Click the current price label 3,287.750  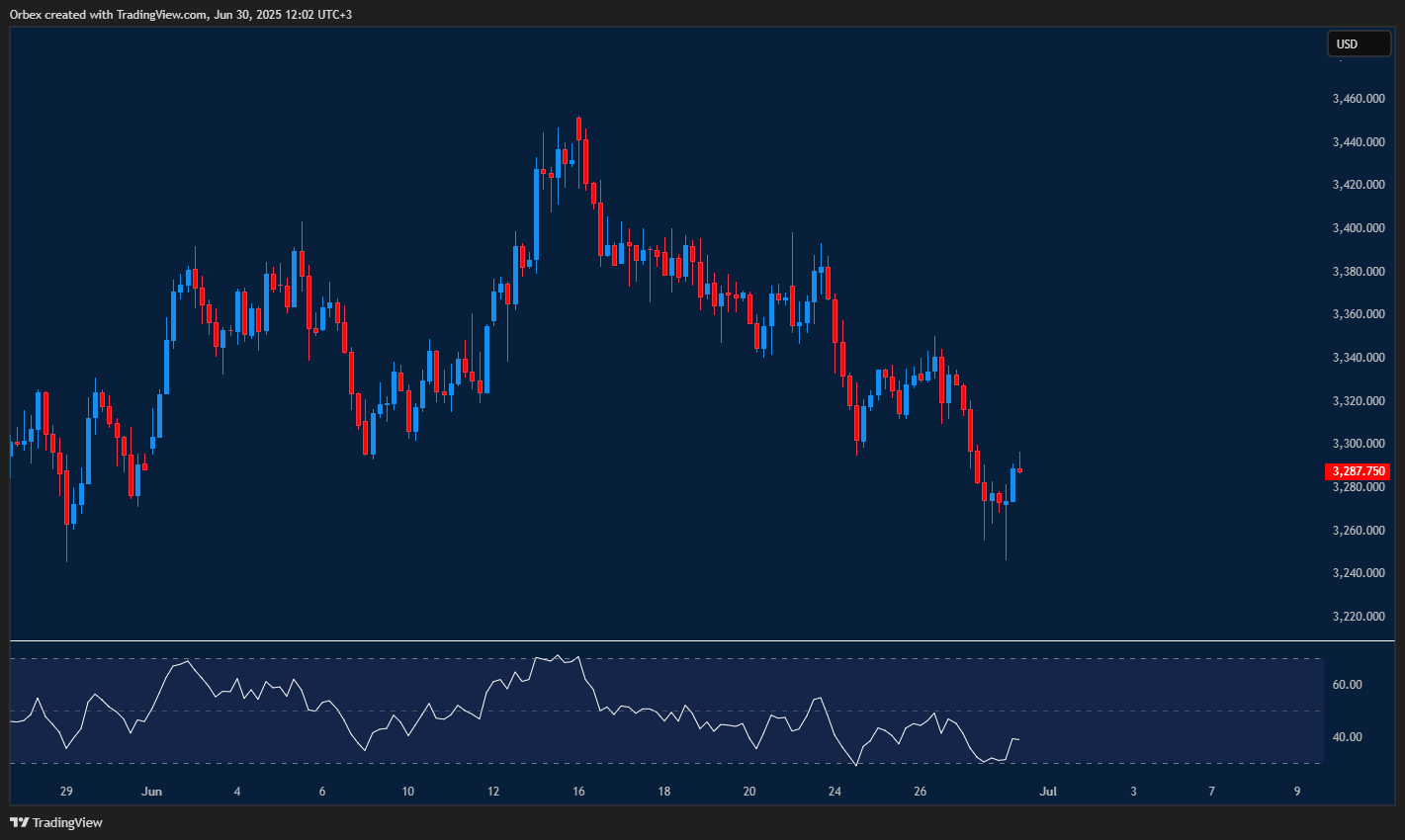tap(1358, 471)
